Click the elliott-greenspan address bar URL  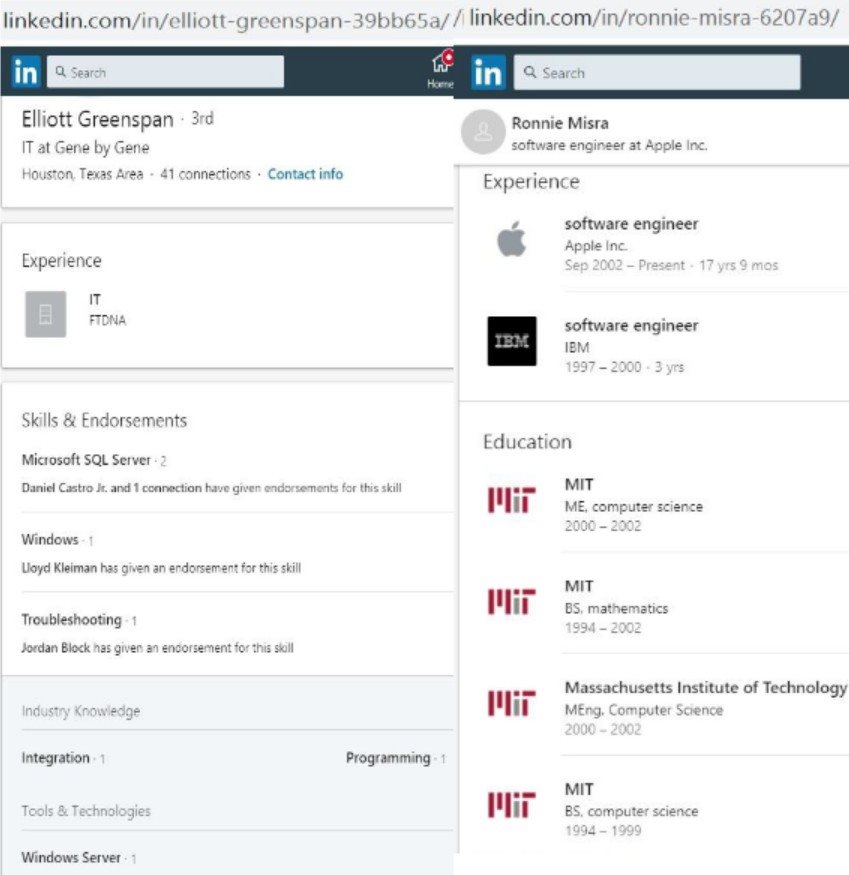point(226,21)
